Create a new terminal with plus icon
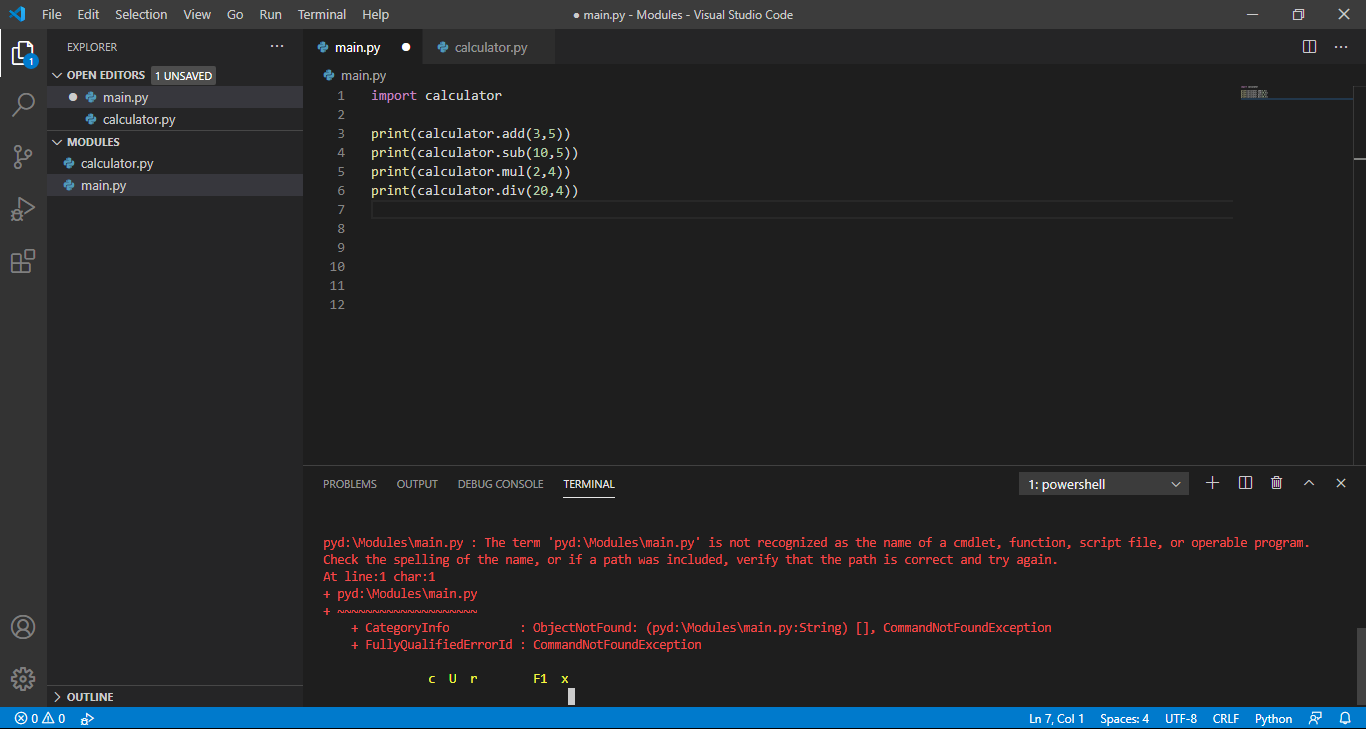Image resolution: width=1366 pixels, height=729 pixels. click(x=1212, y=483)
